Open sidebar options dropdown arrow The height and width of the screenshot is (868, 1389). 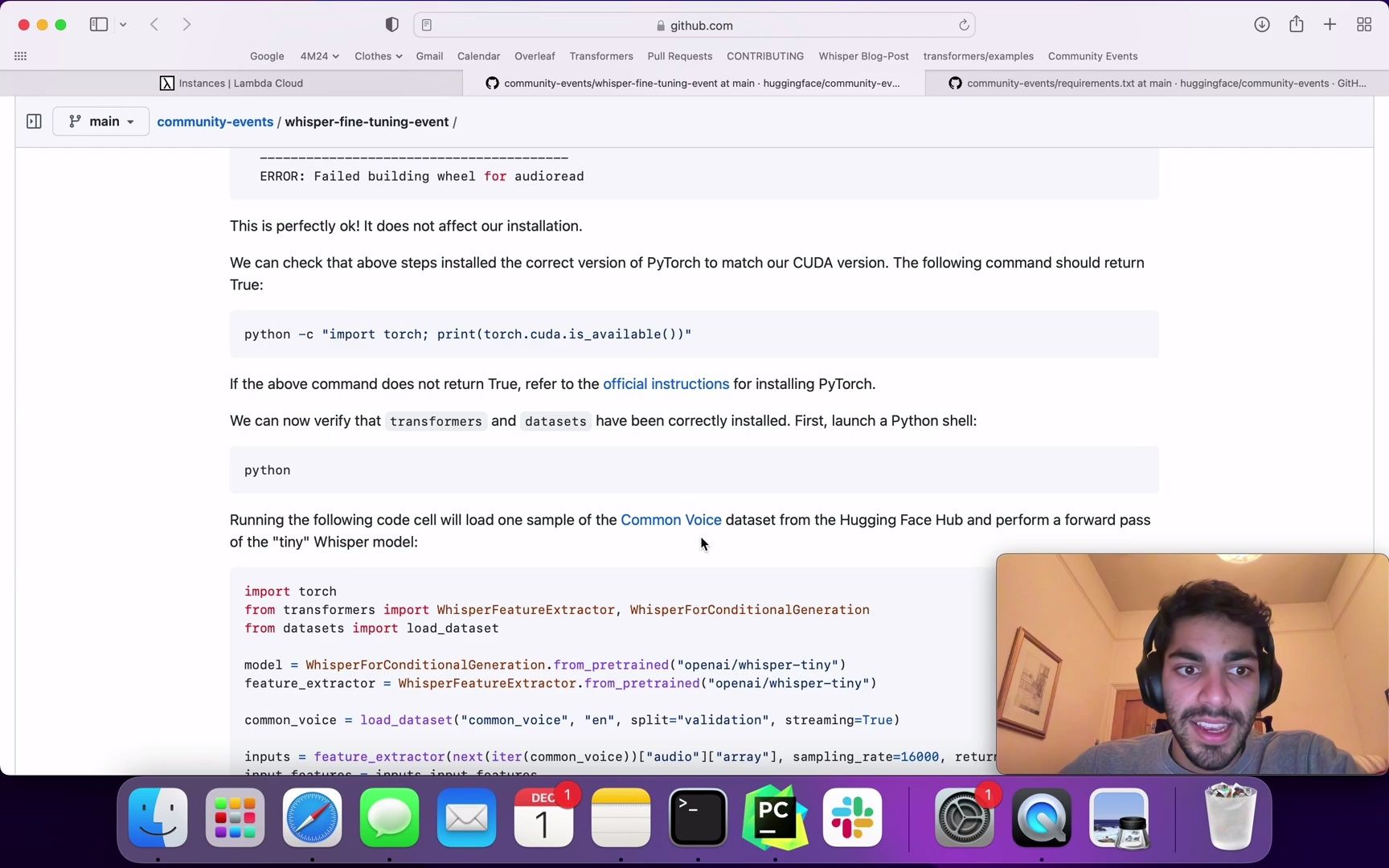(123, 25)
